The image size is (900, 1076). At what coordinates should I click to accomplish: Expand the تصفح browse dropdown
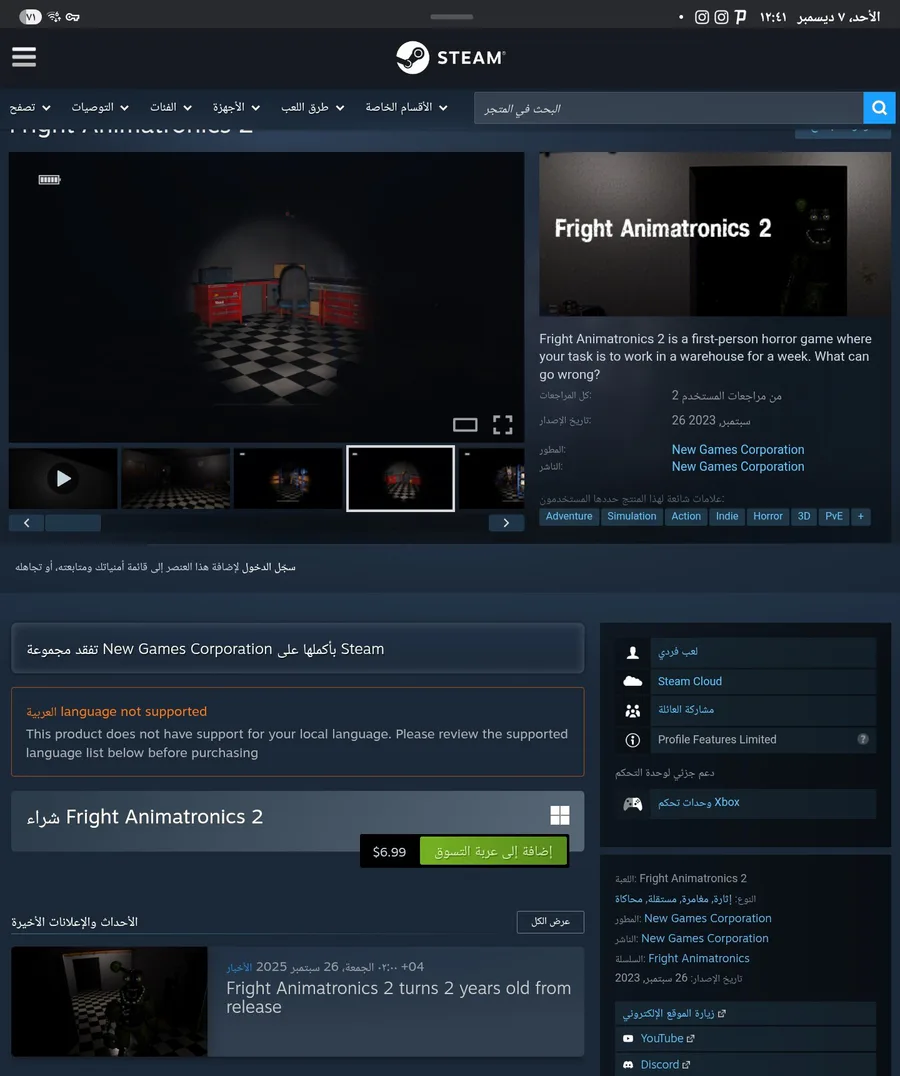point(30,108)
